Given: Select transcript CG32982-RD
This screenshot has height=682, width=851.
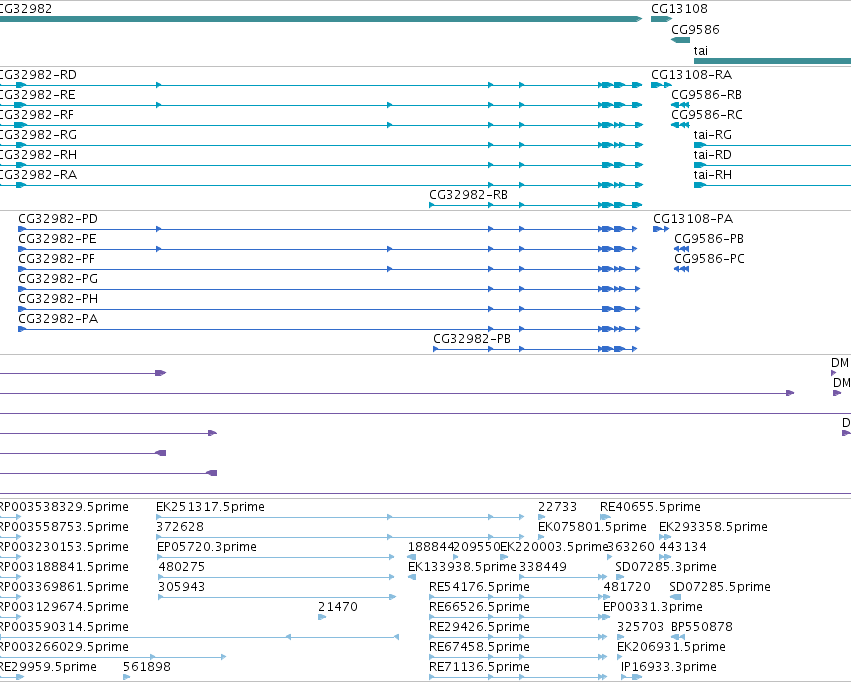Looking at the screenshot, I should (x=38, y=75).
